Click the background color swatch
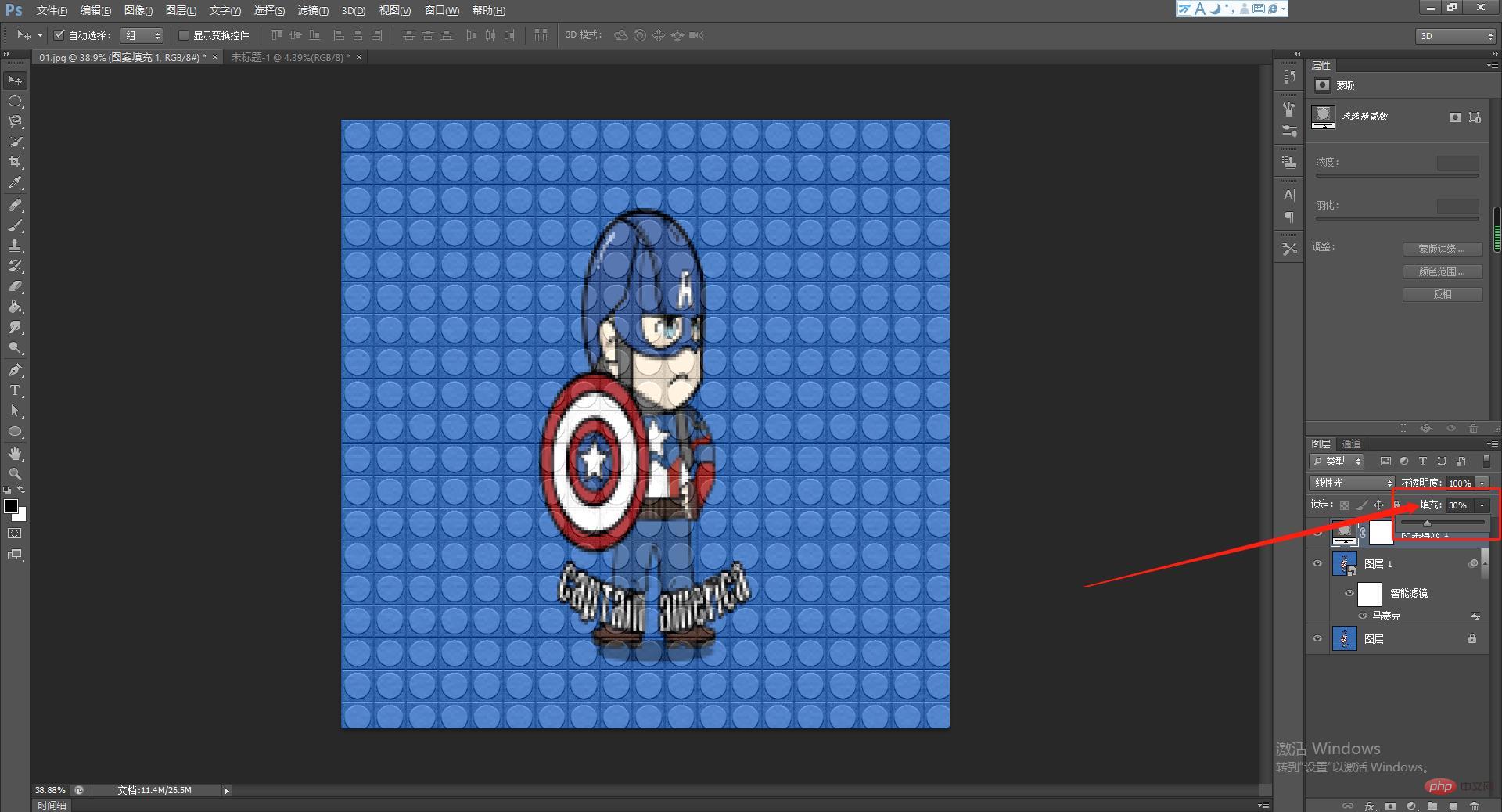The image size is (1502, 812). pyautogui.click(x=22, y=516)
